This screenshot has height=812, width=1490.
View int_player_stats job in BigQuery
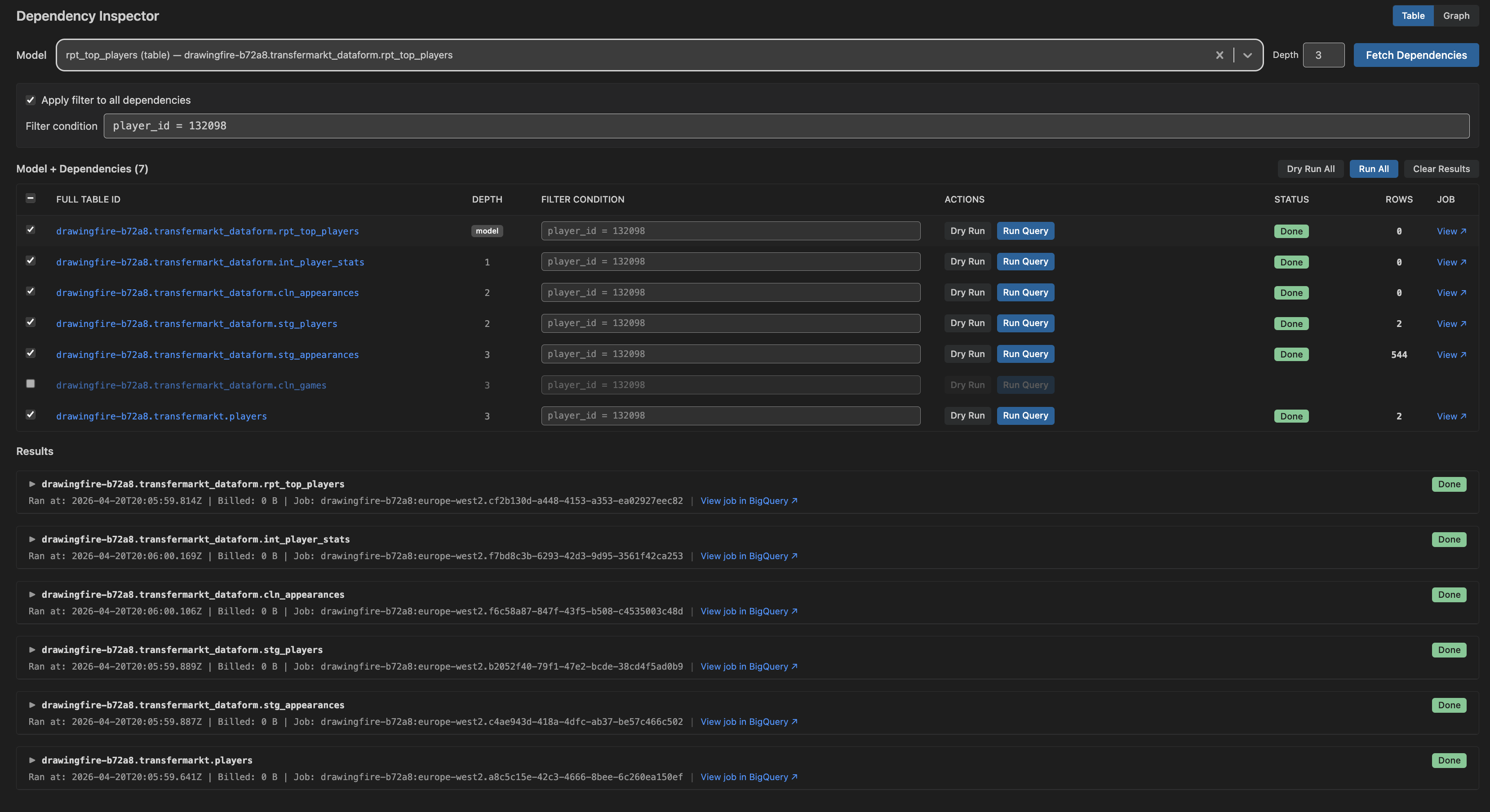pyautogui.click(x=749, y=556)
